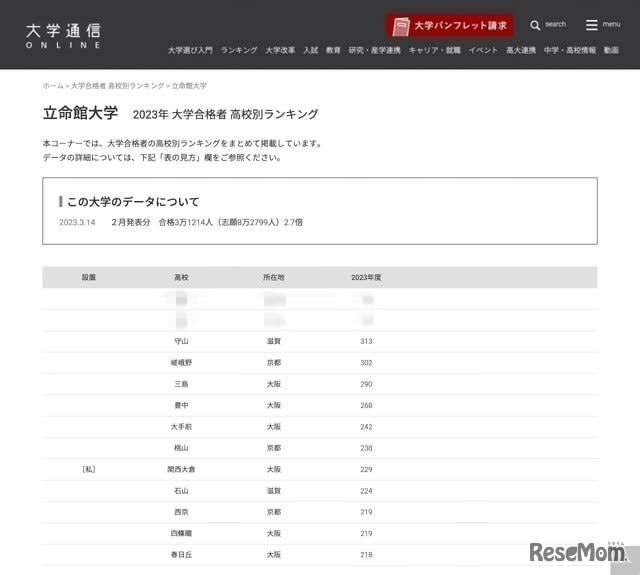640x575 pixels.
Task: Click value 219 in the 四條畷 row
Action: click(366, 533)
